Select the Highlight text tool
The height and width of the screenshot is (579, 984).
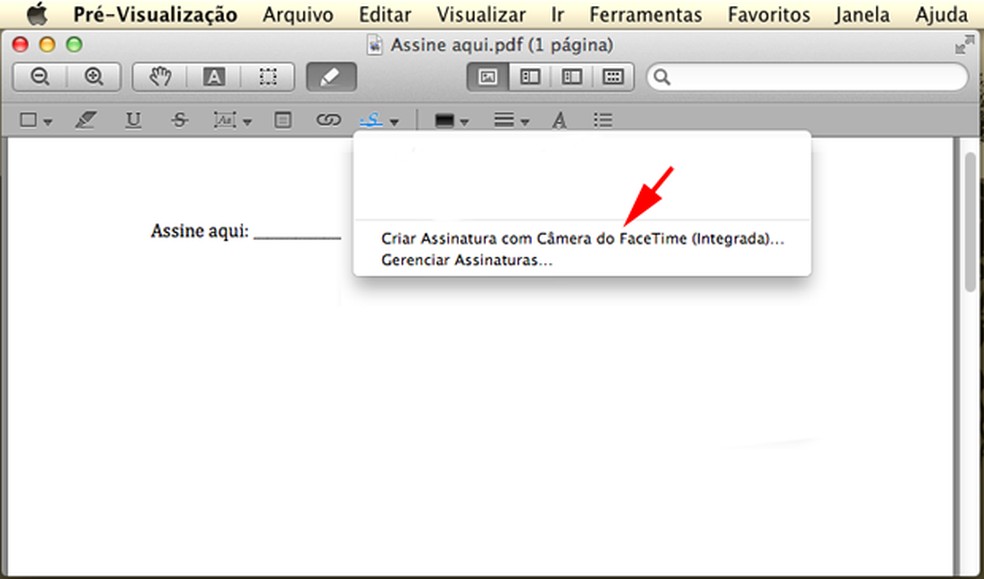85,120
